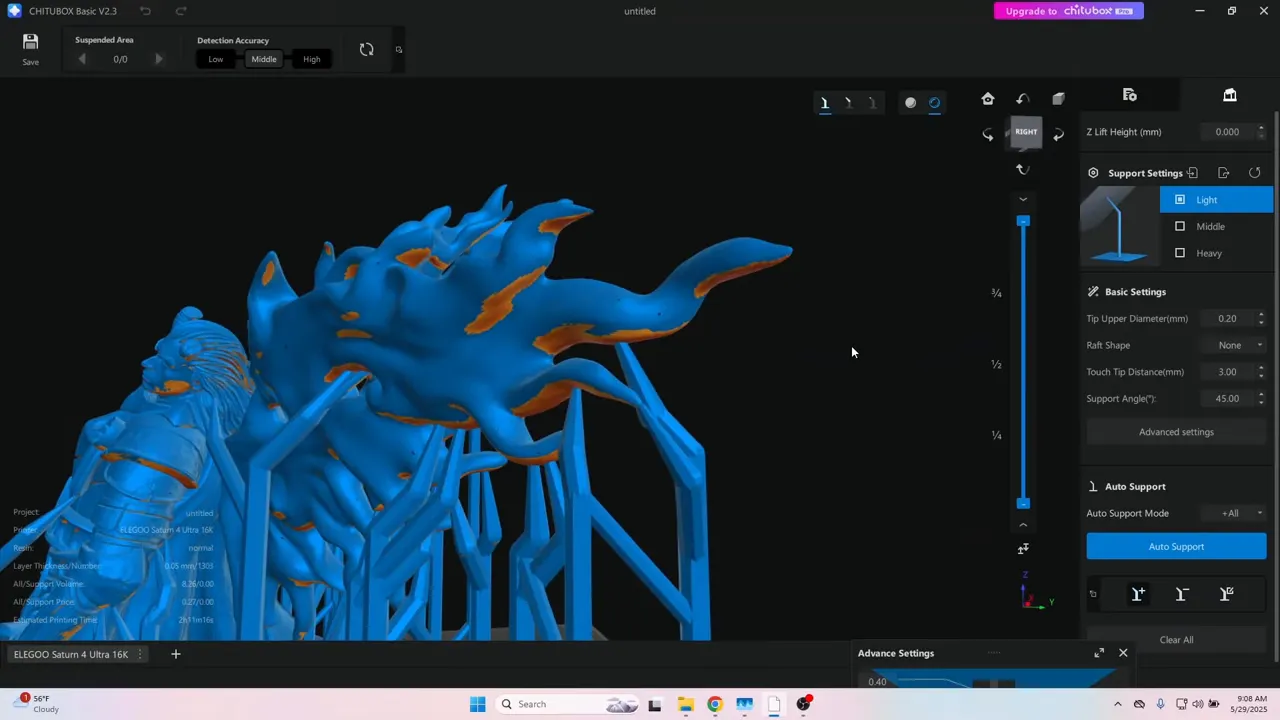Screen dimensions: 1280x720
Task: Select the Add Support tool
Action: tap(1138, 594)
